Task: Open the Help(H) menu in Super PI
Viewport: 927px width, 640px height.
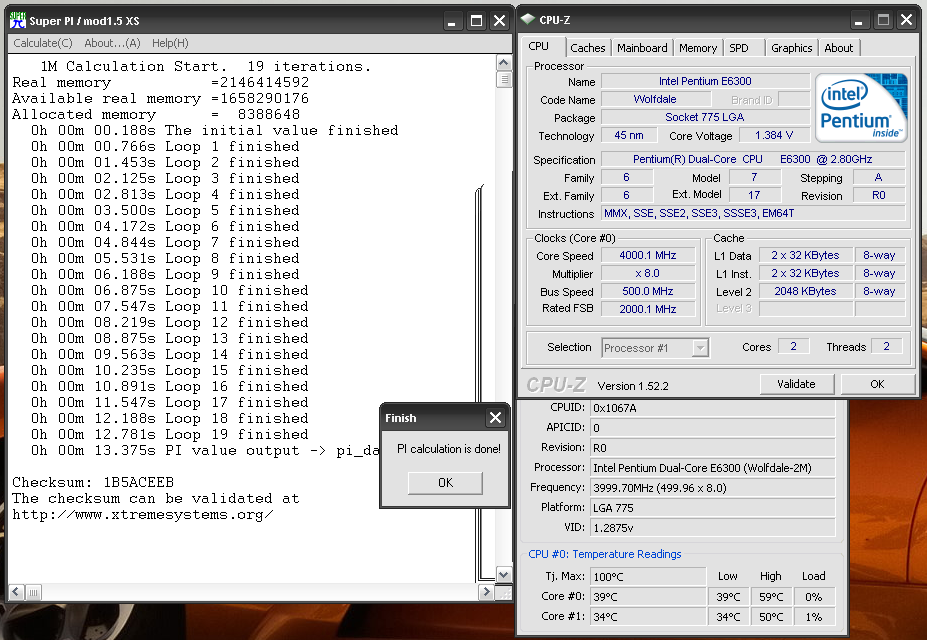Action: pyautogui.click(x=170, y=43)
